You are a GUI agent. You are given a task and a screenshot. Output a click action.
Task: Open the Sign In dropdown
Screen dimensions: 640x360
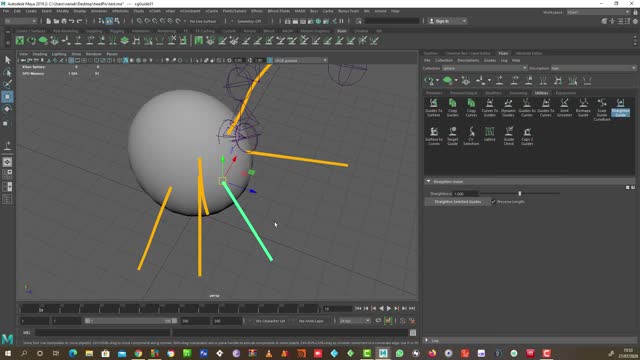pyautogui.click(x=447, y=21)
